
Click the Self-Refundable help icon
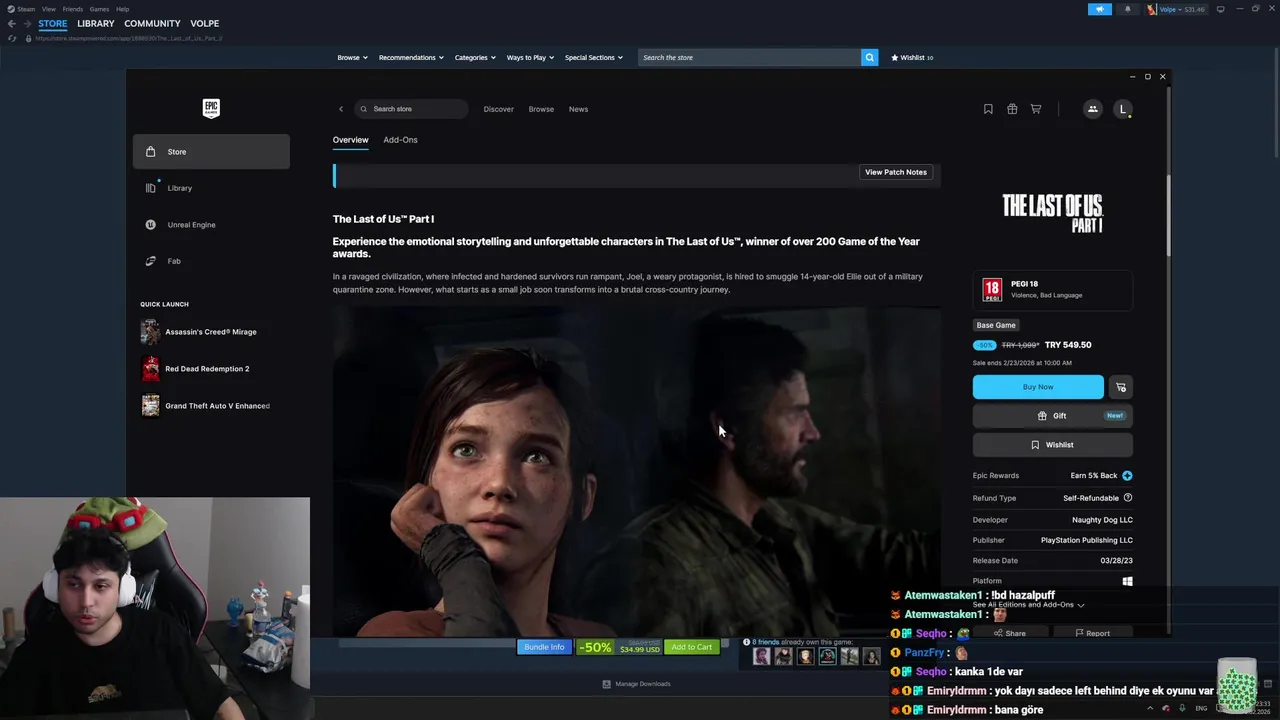pos(1127,498)
